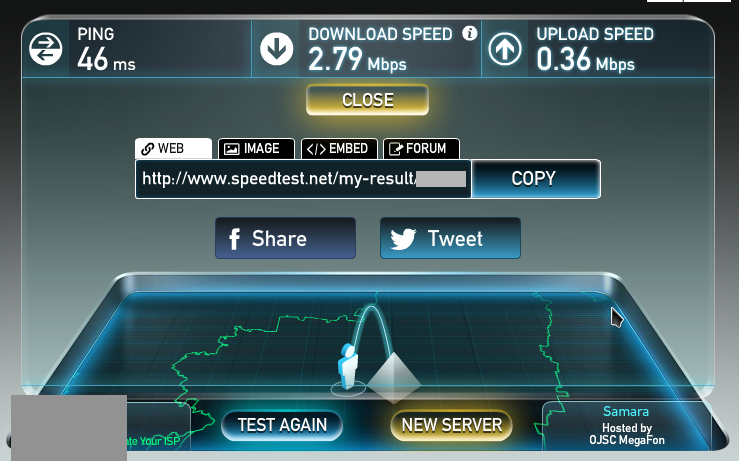The image size is (739, 461).
Task: Start TEST AGAIN
Action: pos(282,425)
